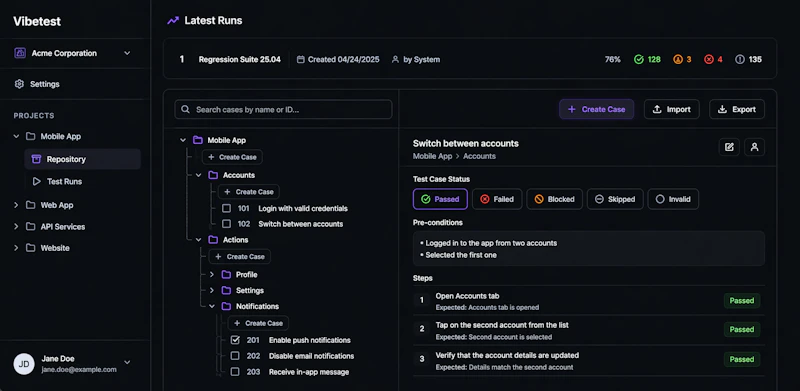Viewport: 800px width, 391px height.
Task: Click the API Services folder icon
Action: point(31,227)
